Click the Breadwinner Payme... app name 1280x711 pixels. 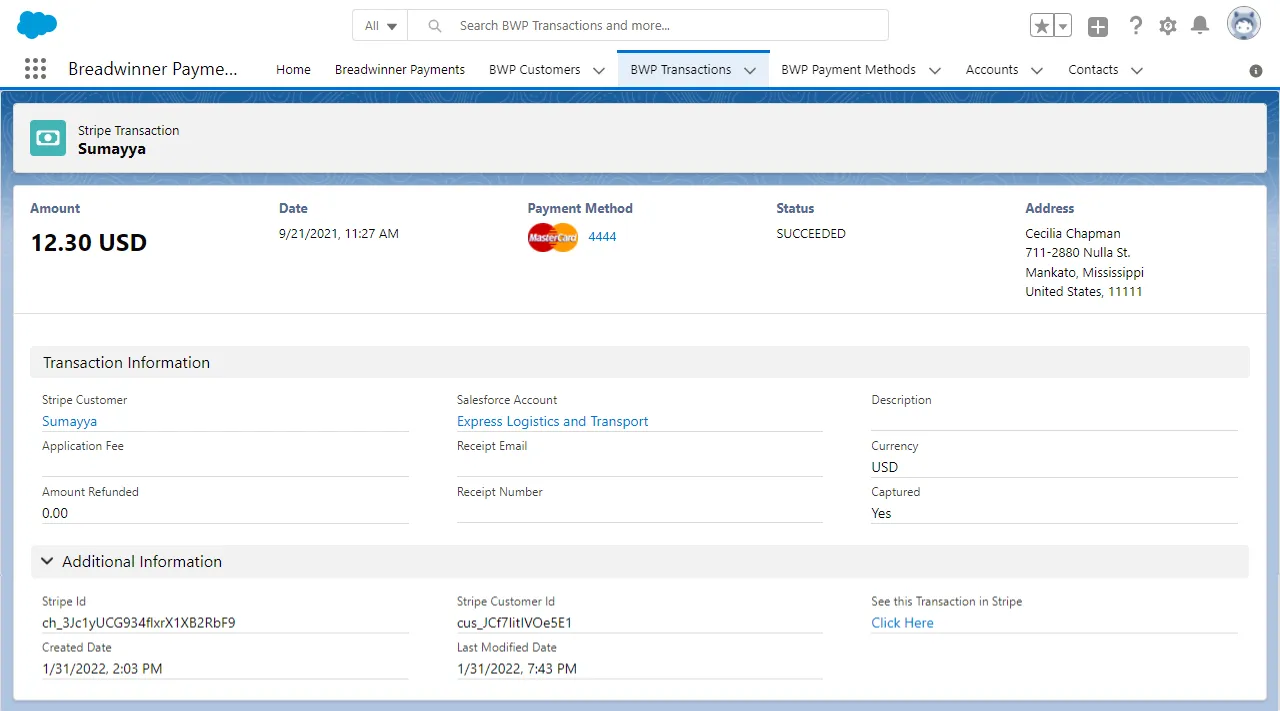click(x=153, y=69)
